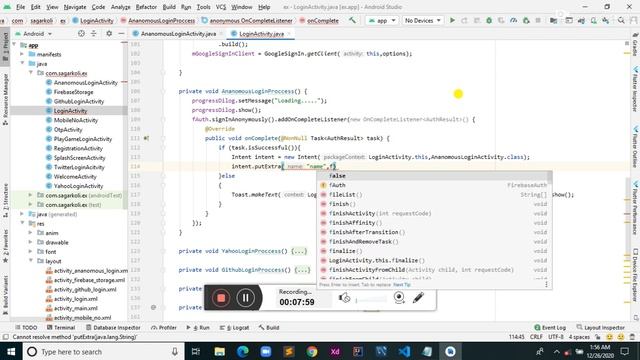Open the Layout Inspector

601,328
